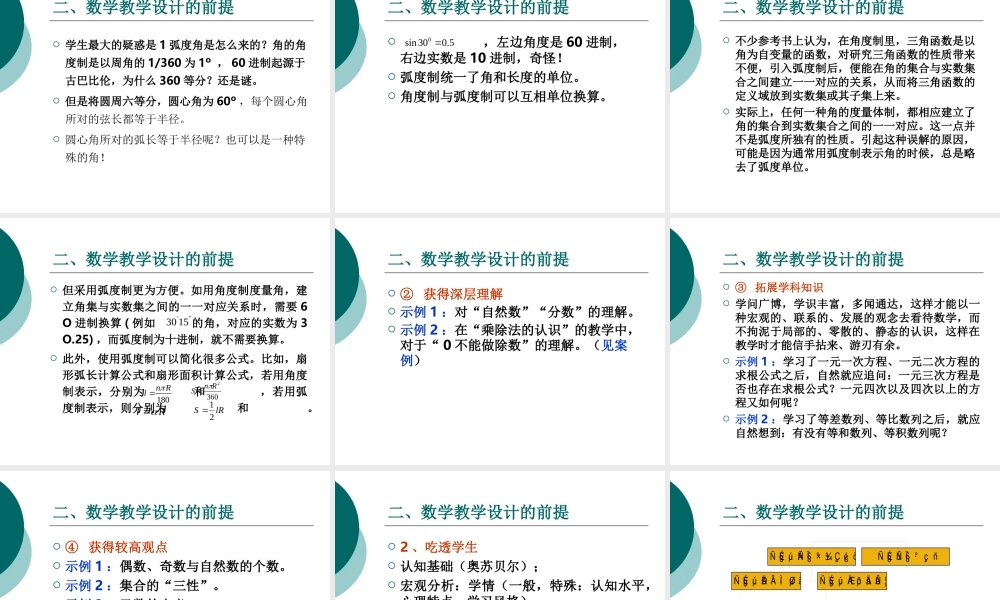
Task: Click the bottom-row first yellow diagram box
Action: [766, 581]
